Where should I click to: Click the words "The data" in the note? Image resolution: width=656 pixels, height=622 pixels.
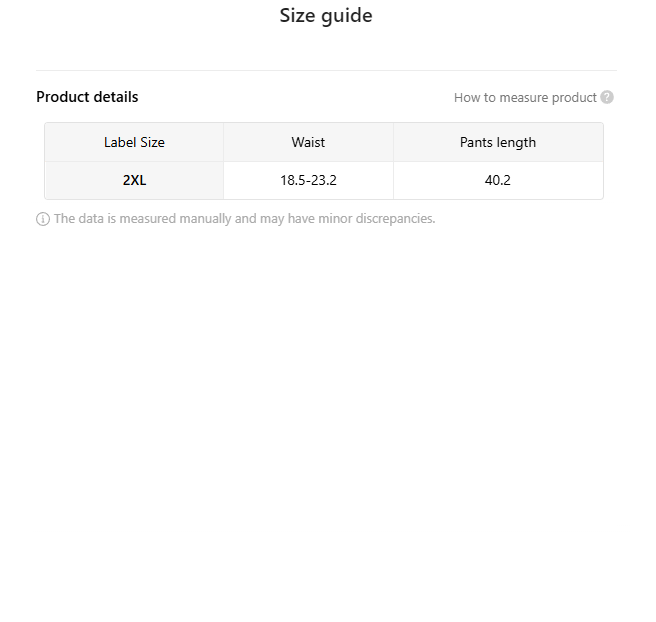(x=78, y=219)
